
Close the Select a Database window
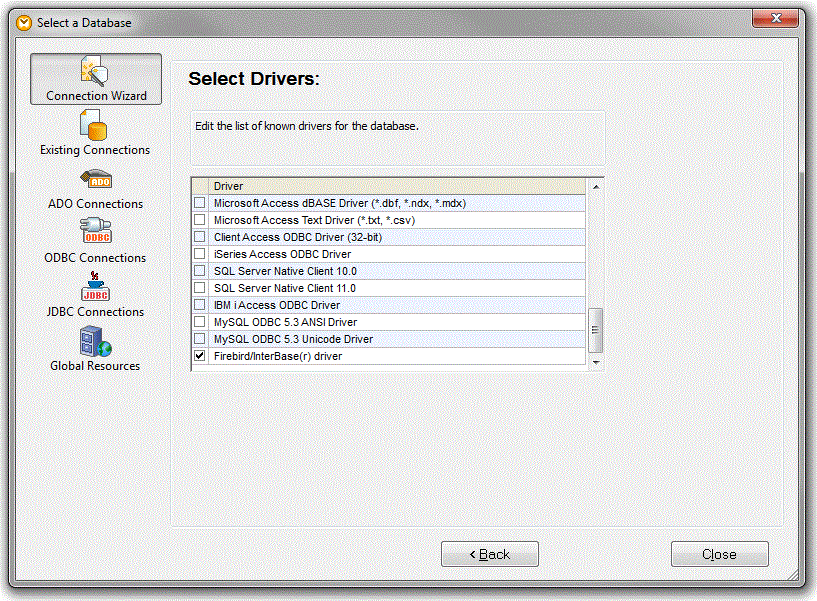coord(775,18)
